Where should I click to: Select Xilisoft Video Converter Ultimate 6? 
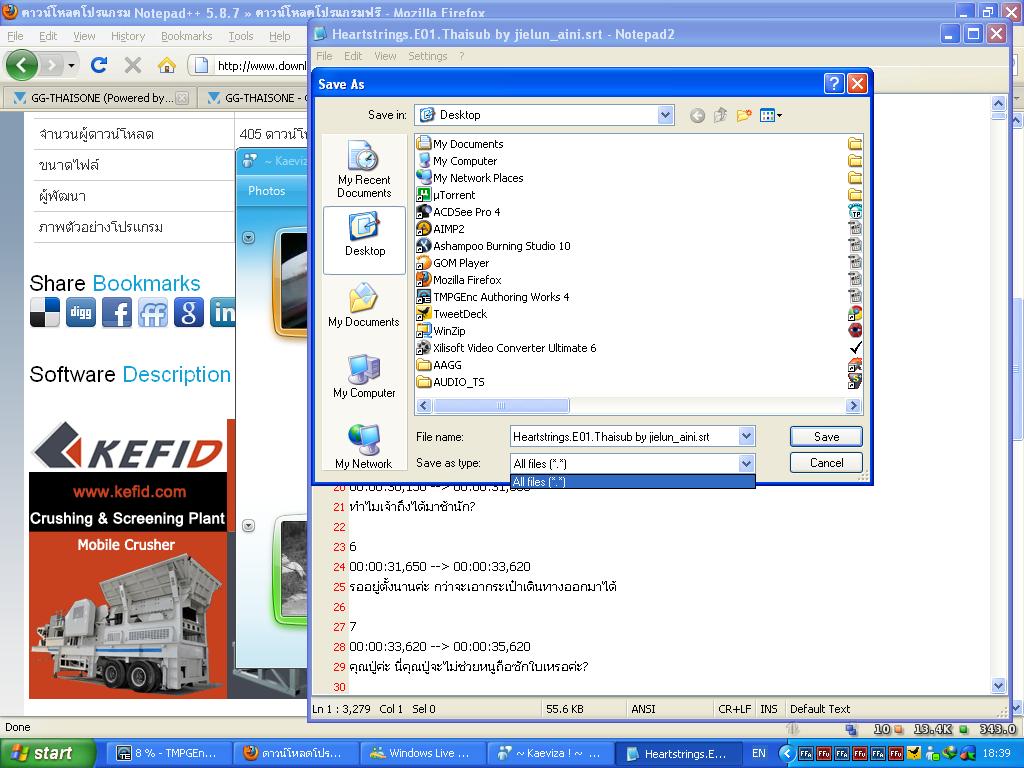[x=507, y=347]
